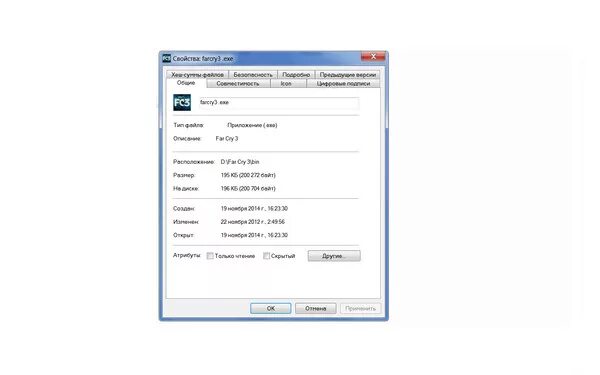Click the Размер label
This screenshot has height=375, width=600.
tap(184, 175)
